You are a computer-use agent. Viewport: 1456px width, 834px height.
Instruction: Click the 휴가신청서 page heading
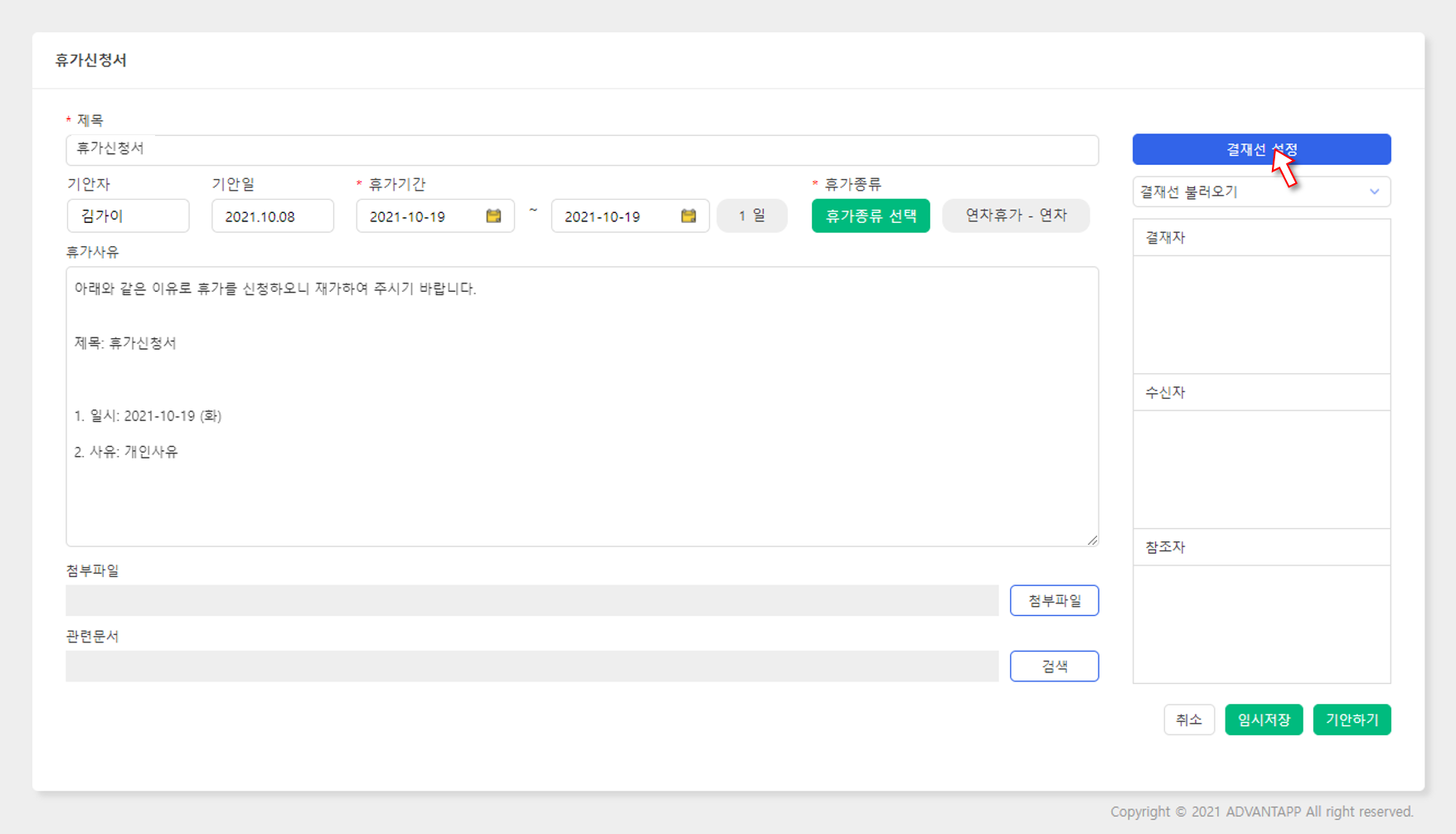(91, 60)
